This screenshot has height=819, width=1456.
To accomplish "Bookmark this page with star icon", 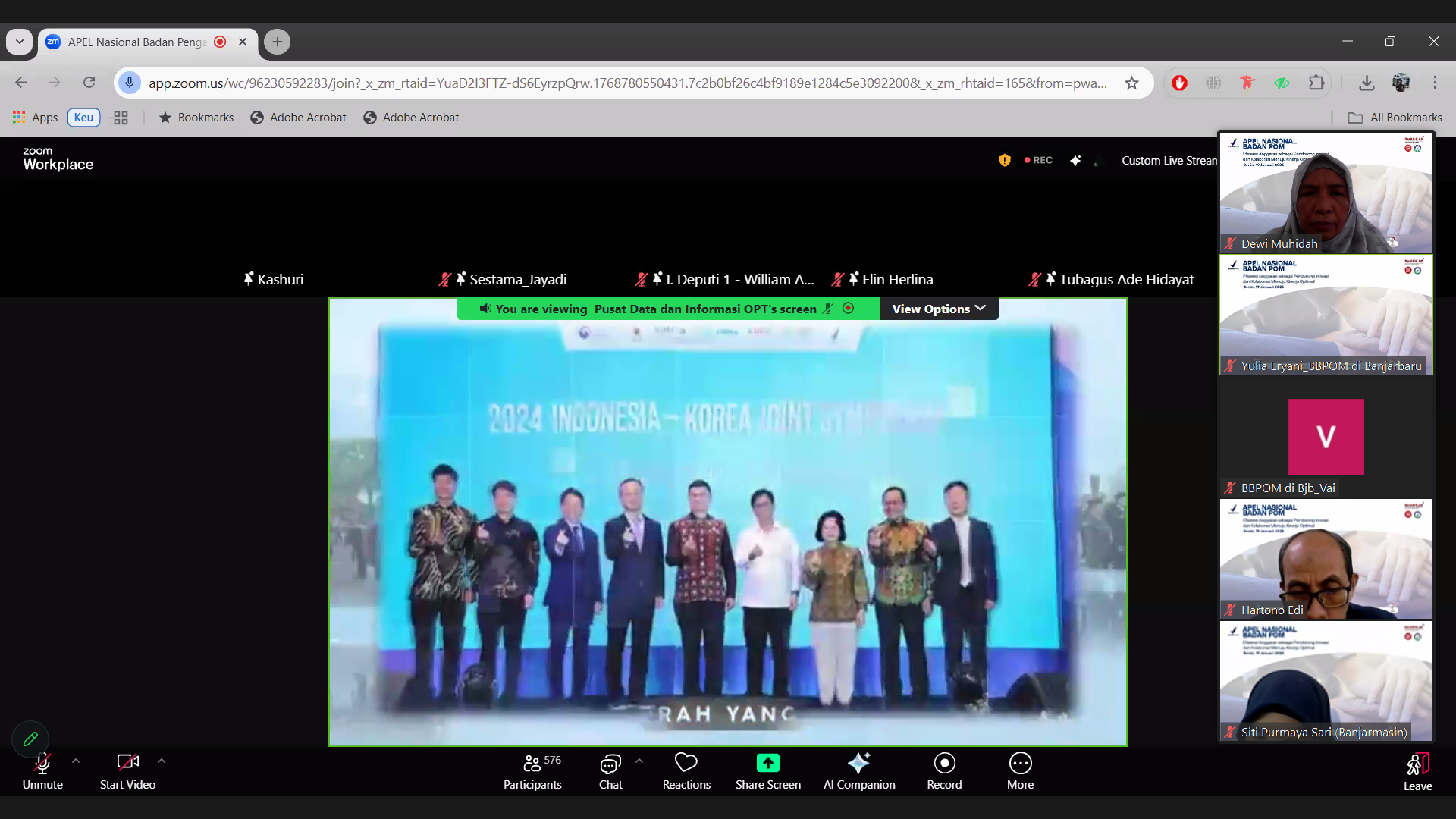I will pyautogui.click(x=1131, y=83).
